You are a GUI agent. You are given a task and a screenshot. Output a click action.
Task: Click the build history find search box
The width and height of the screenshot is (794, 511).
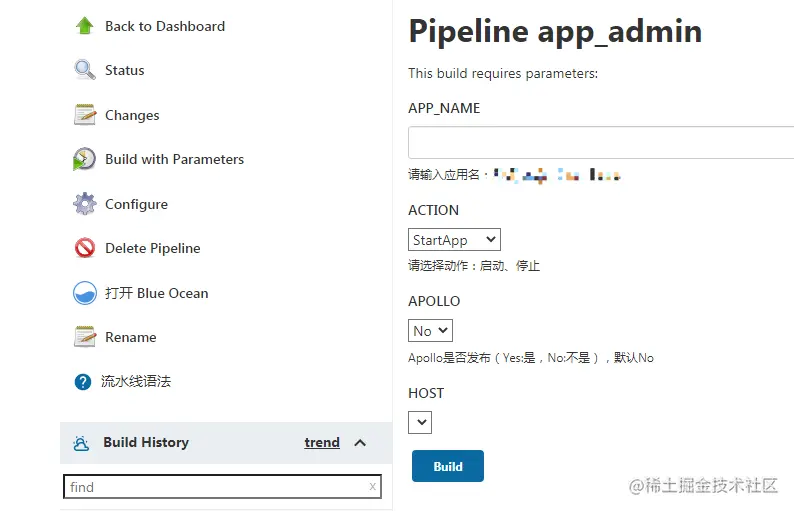coord(215,487)
